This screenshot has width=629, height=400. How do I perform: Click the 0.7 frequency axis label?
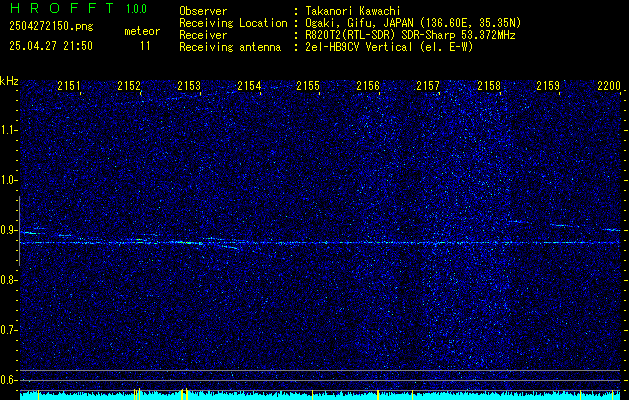pos(8,330)
